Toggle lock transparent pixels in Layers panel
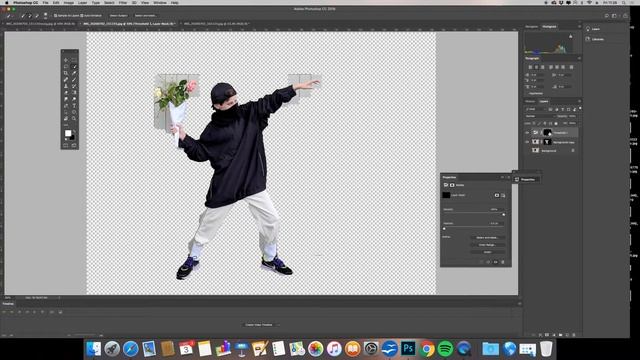The width and height of the screenshot is (640, 360). point(534,123)
